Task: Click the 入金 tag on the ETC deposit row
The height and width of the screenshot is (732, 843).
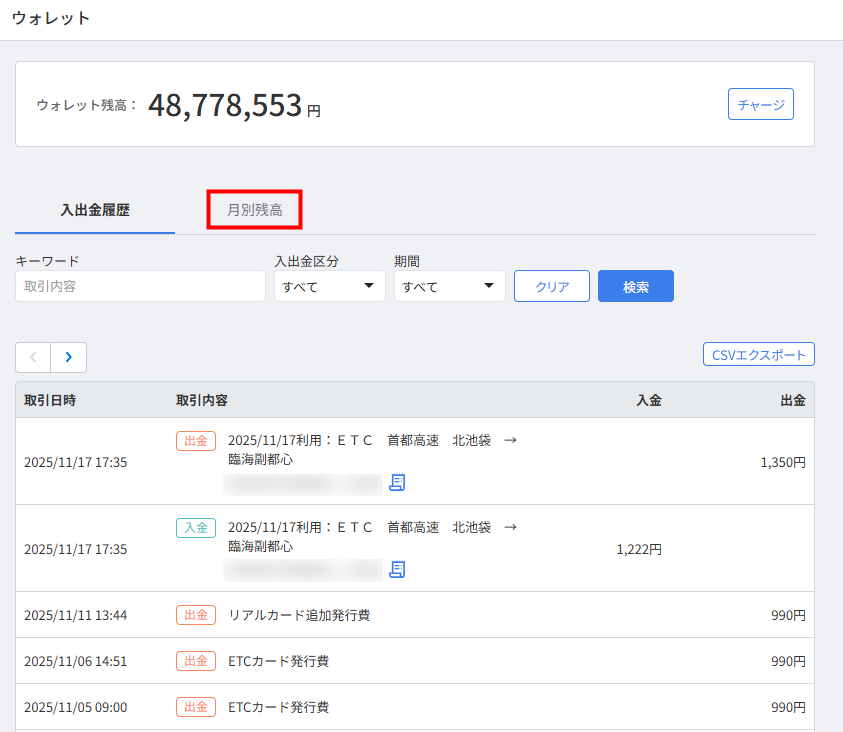Action: (196, 527)
